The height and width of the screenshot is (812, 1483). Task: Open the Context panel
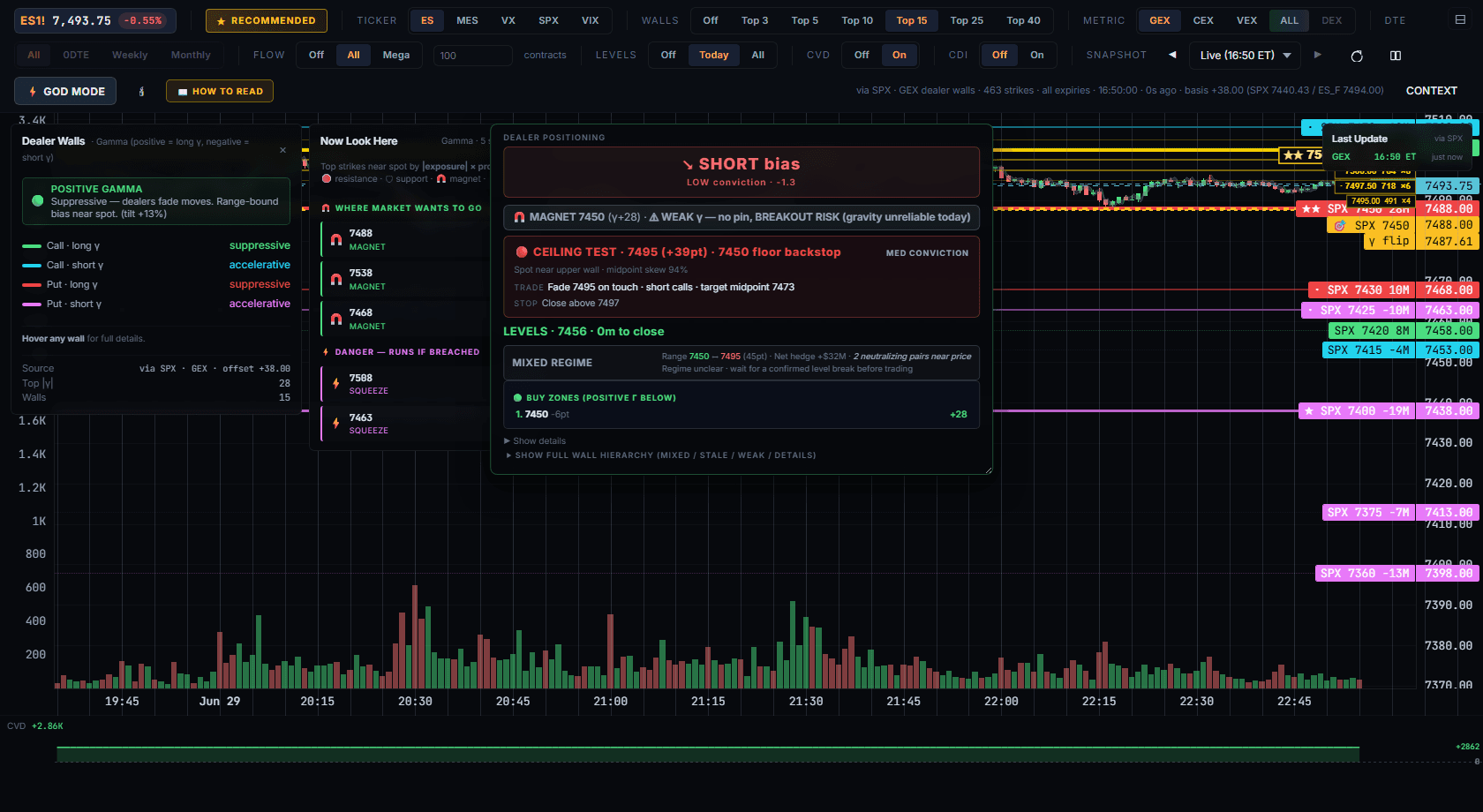[x=1431, y=91]
